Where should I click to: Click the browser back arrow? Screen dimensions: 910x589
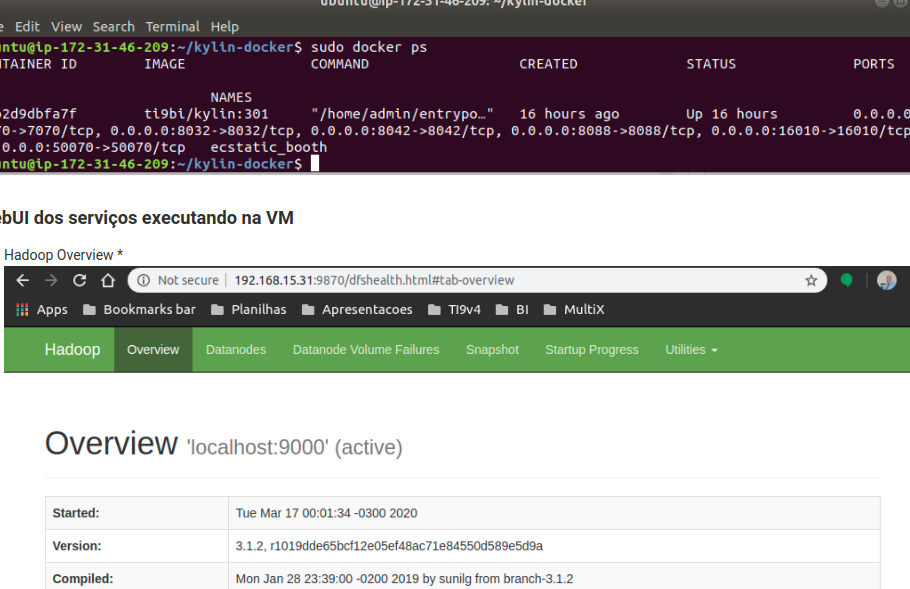[x=23, y=280]
